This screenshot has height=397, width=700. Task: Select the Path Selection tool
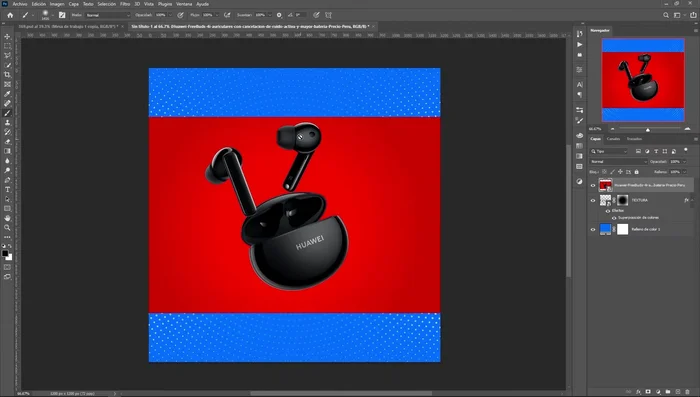pyautogui.click(x=7, y=199)
